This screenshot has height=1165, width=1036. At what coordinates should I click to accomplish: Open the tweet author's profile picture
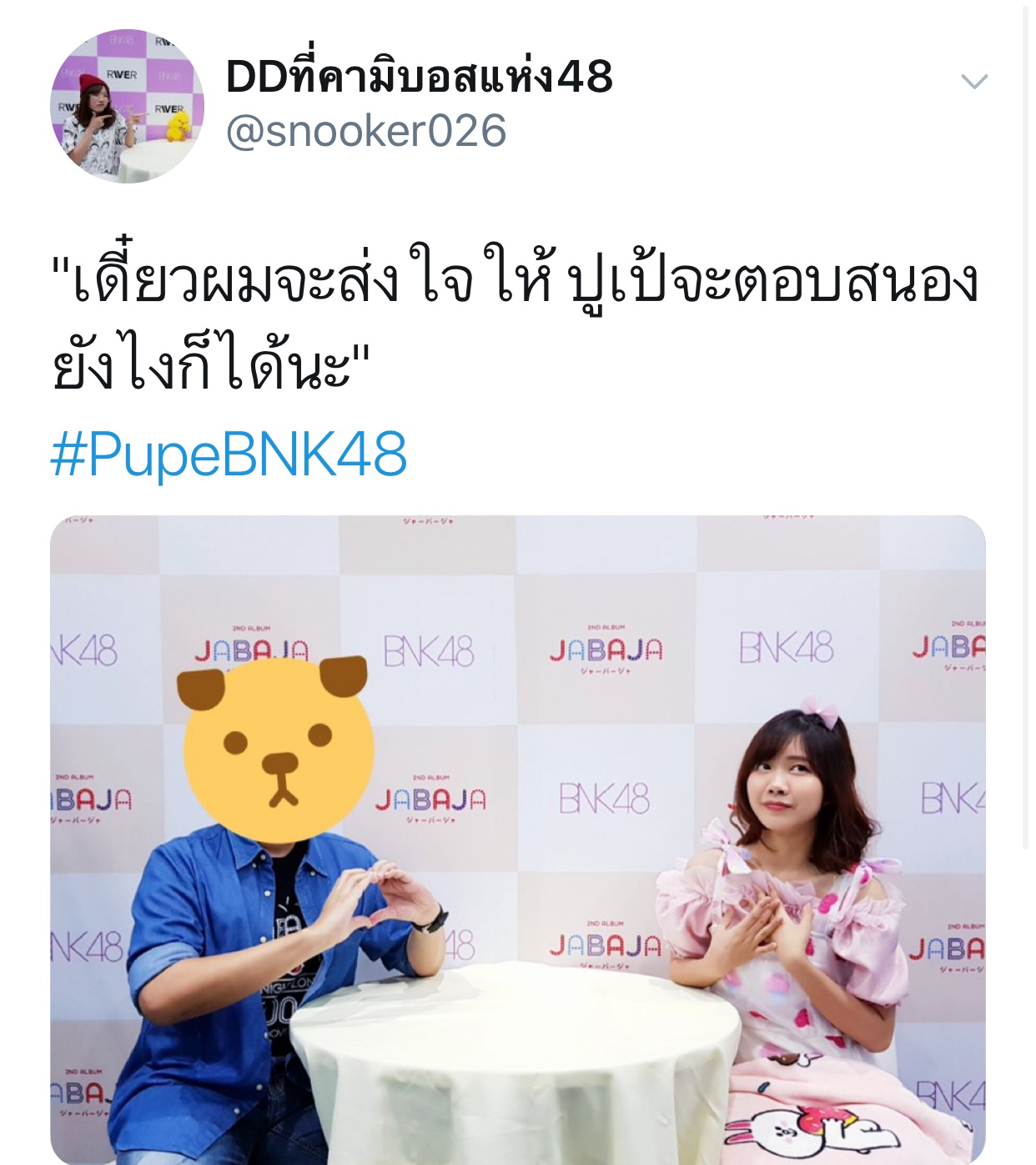[x=127, y=106]
